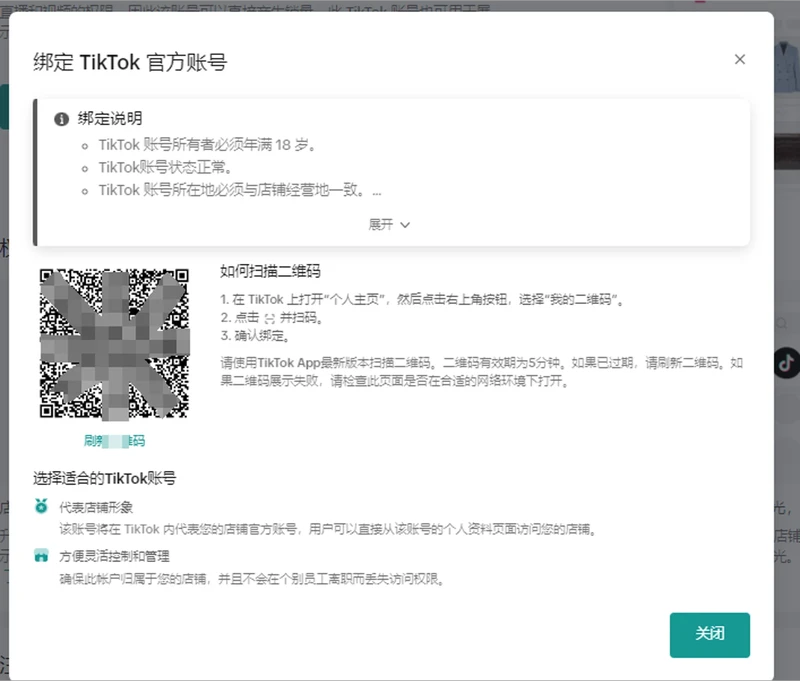Screen dimensions: 800x681
Task: Click the chevron arrow next to 展开
Action: tap(405, 225)
